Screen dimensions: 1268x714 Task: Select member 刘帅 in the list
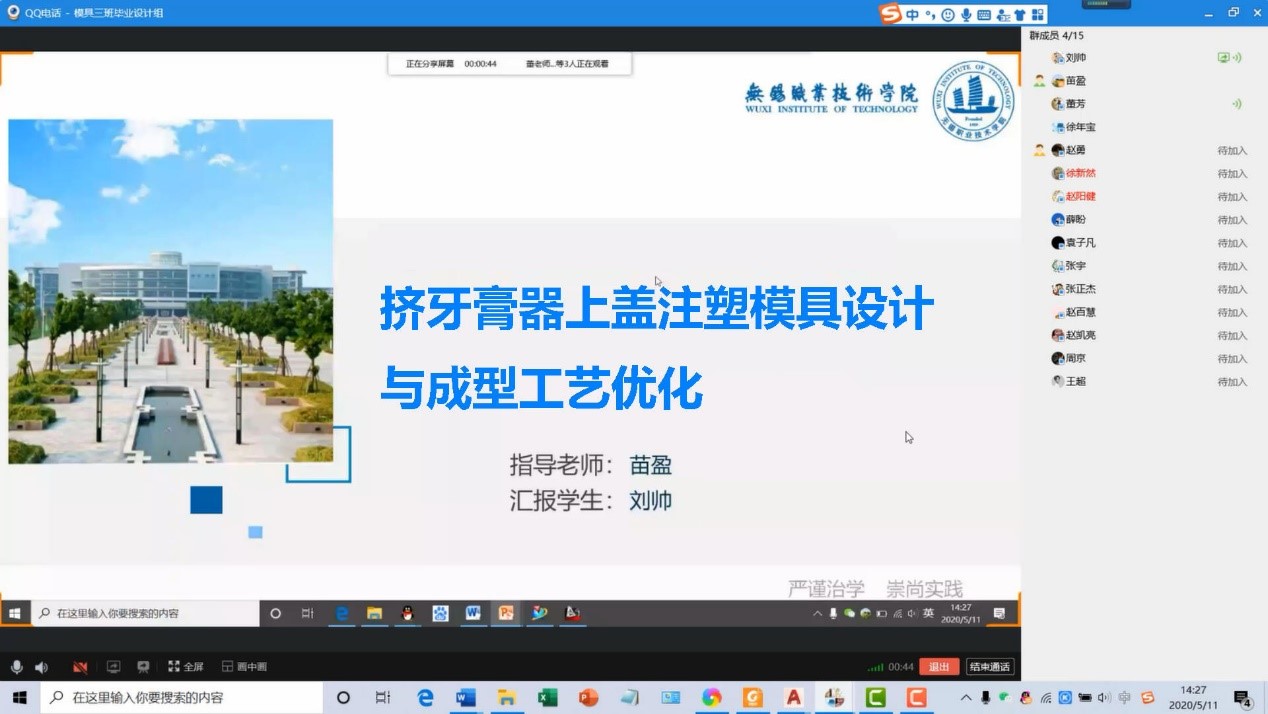(1075, 58)
